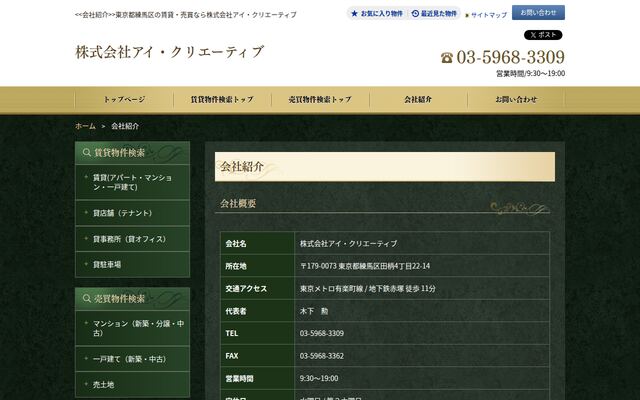Open 一戸建て（新築・中古） sidebar item
Screen dimensions: 640x400
[133, 359]
